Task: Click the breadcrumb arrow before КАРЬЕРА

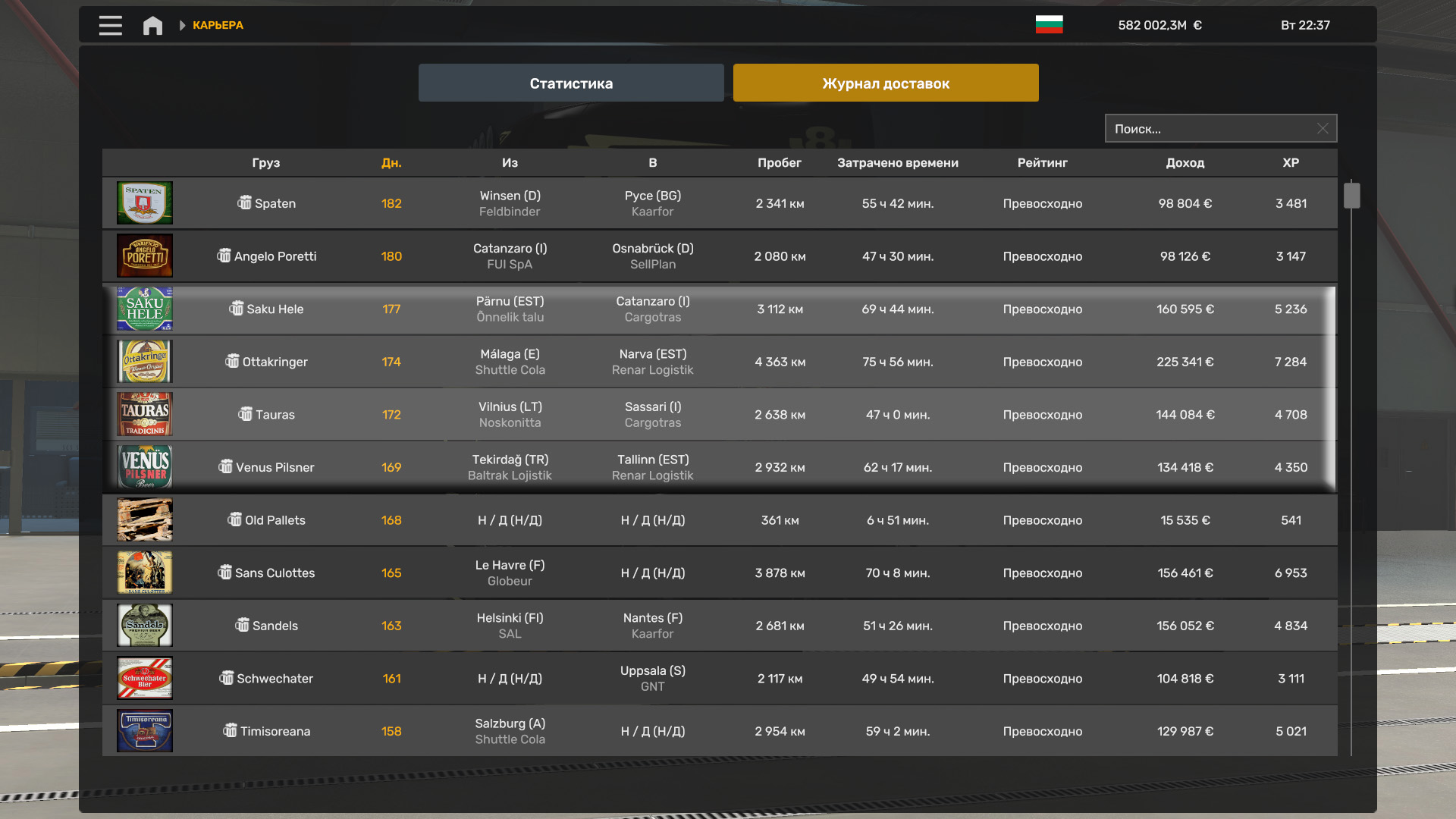Action: 182,25
